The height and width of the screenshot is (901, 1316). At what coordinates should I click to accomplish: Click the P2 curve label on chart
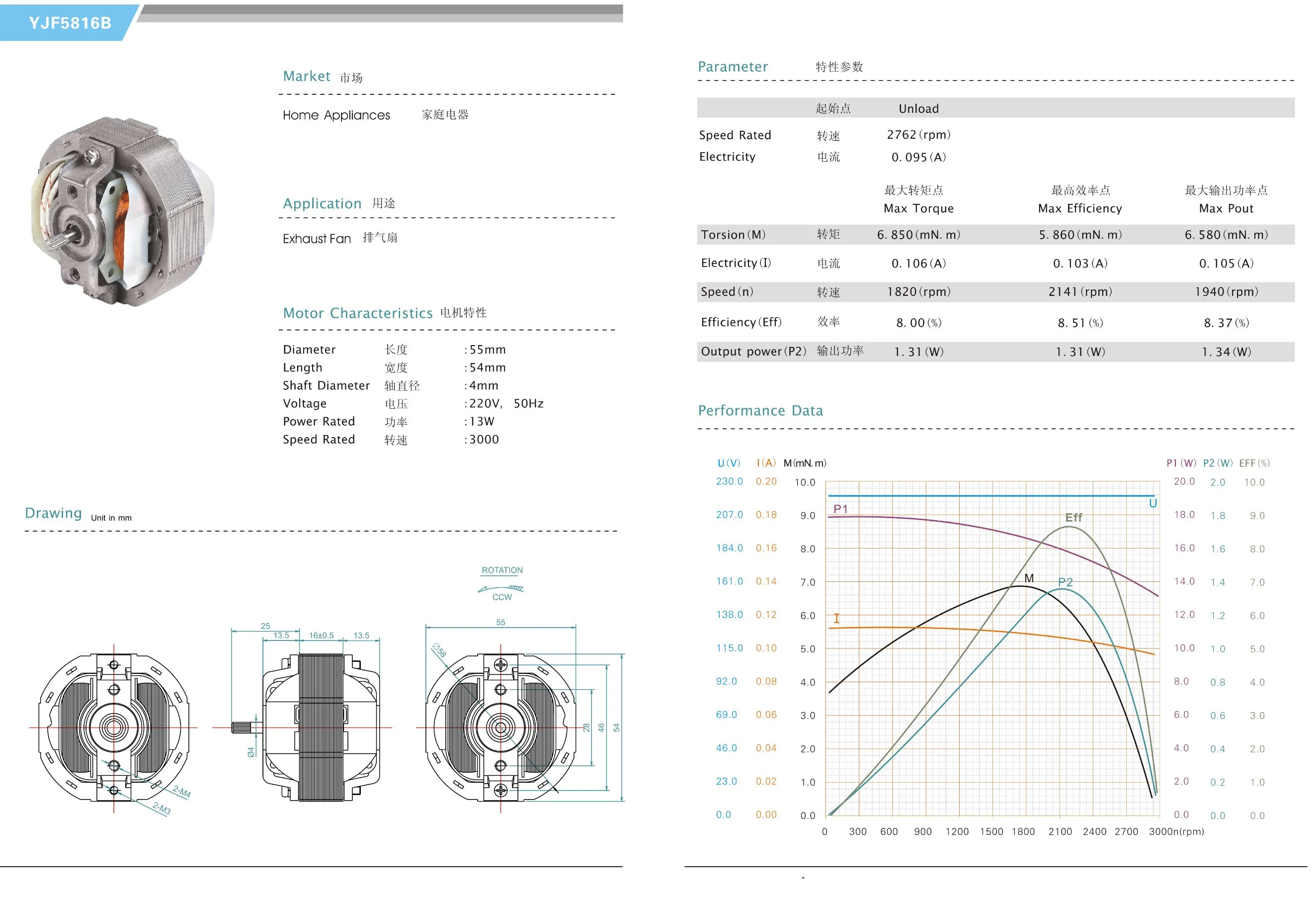(x=1065, y=583)
